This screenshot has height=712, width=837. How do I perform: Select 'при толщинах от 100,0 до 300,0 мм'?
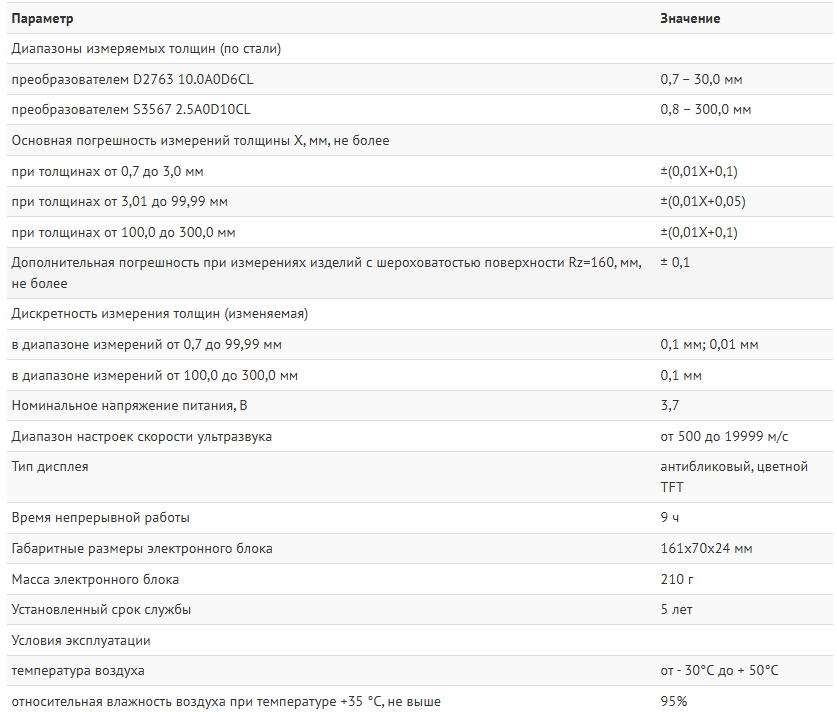tap(123, 233)
